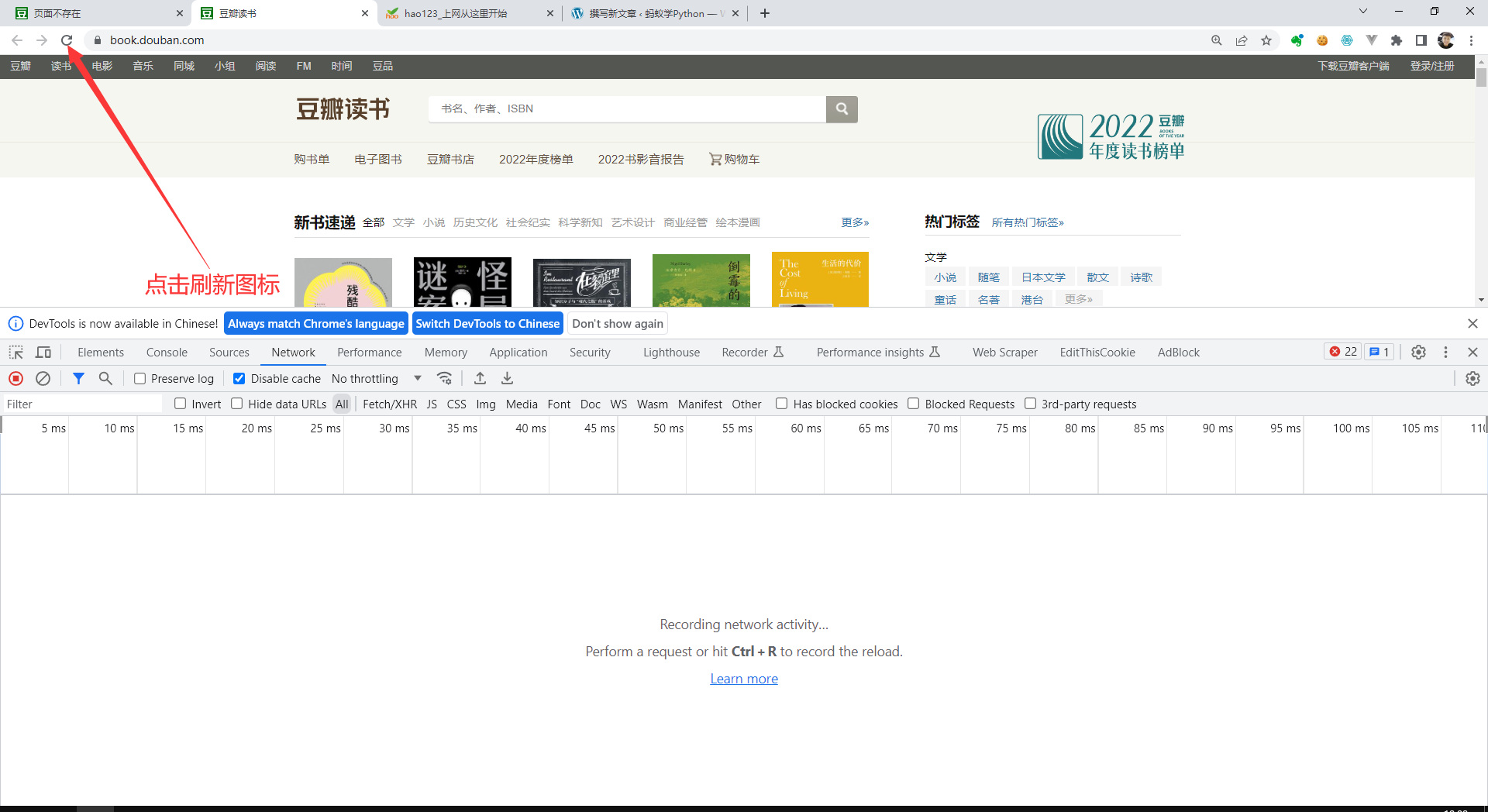1488x812 pixels.
Task: Click Switch DevTools to Chinese
Action: tap(487, 324)
